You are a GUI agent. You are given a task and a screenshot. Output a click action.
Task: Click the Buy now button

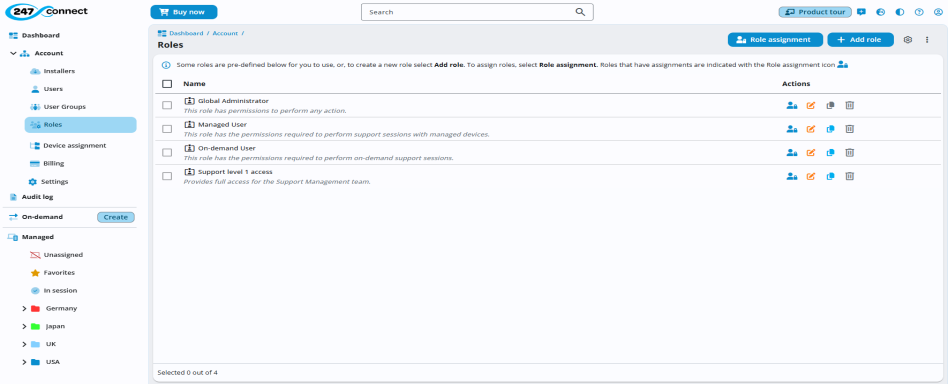tap(184, 12)
